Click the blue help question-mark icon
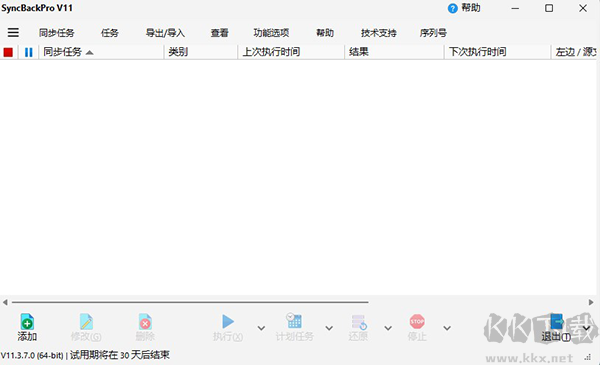The width and height of the screenshot is (600, 365). [452, 8]
